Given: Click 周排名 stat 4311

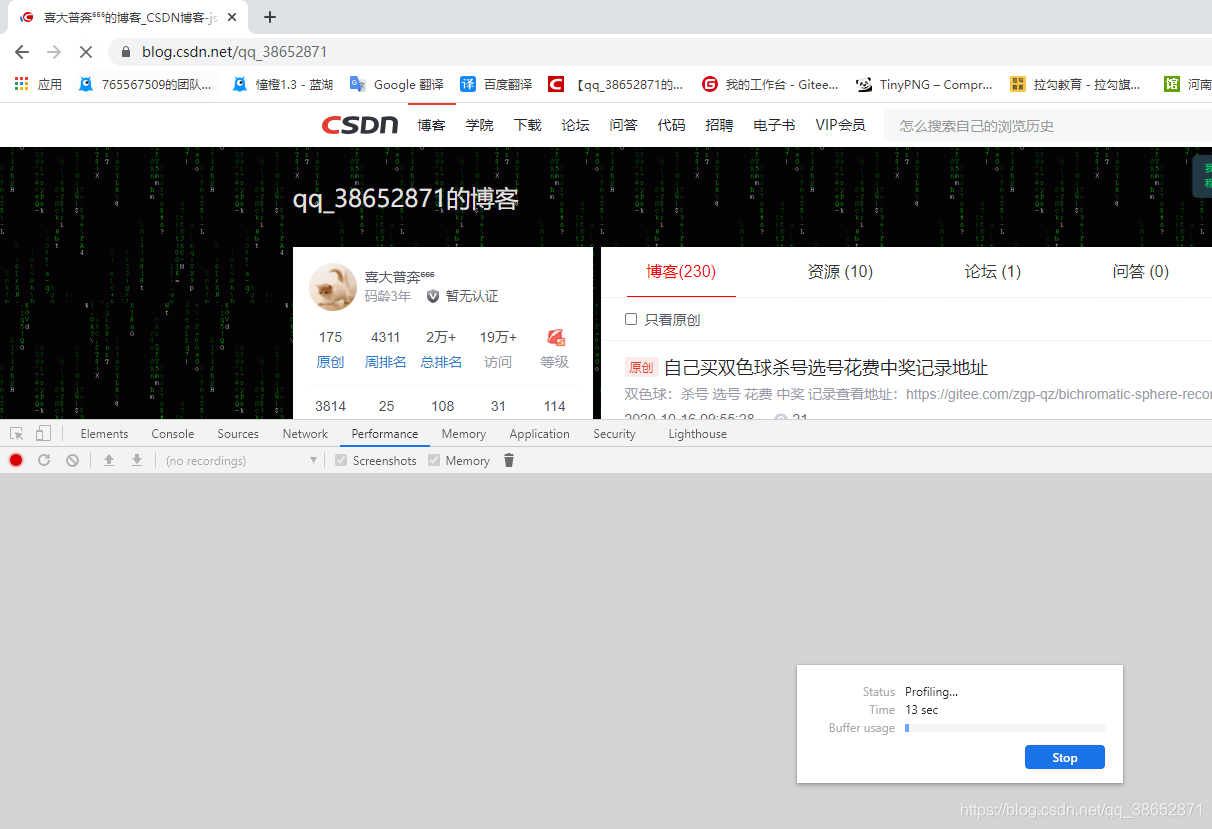Looking at the screenshot, I should (x=385, y=337).
